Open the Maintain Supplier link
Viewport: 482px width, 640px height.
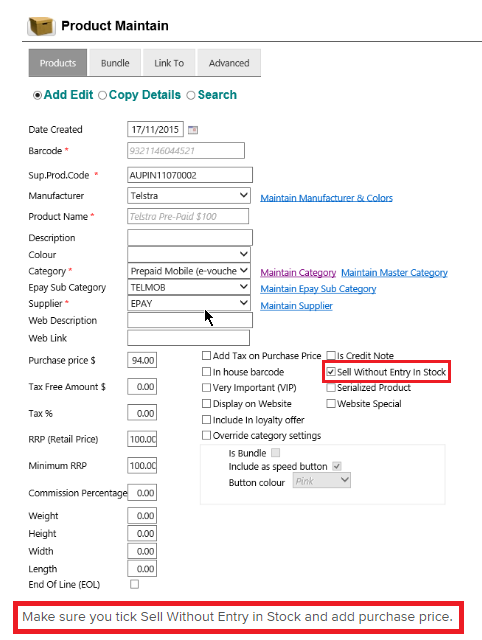coord(296,306)
